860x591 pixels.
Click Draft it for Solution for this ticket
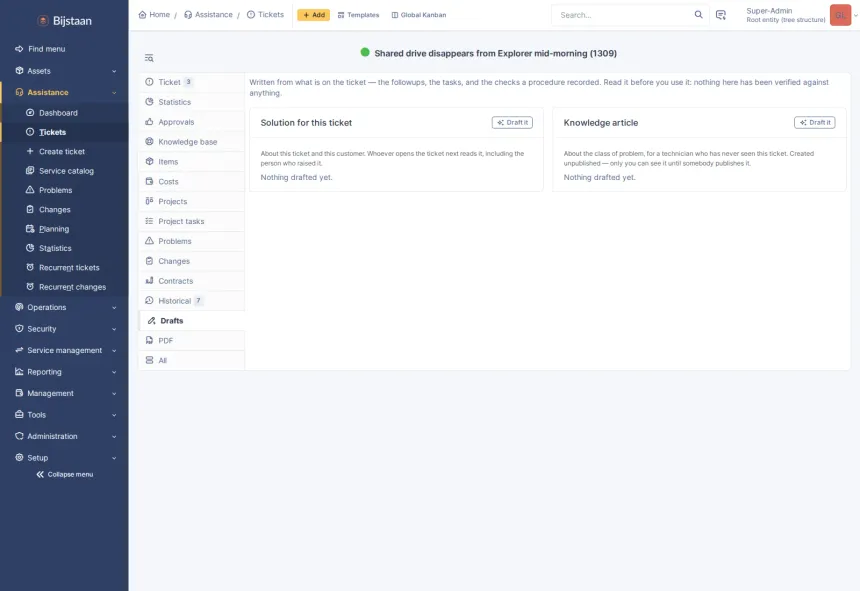(512, 122)
